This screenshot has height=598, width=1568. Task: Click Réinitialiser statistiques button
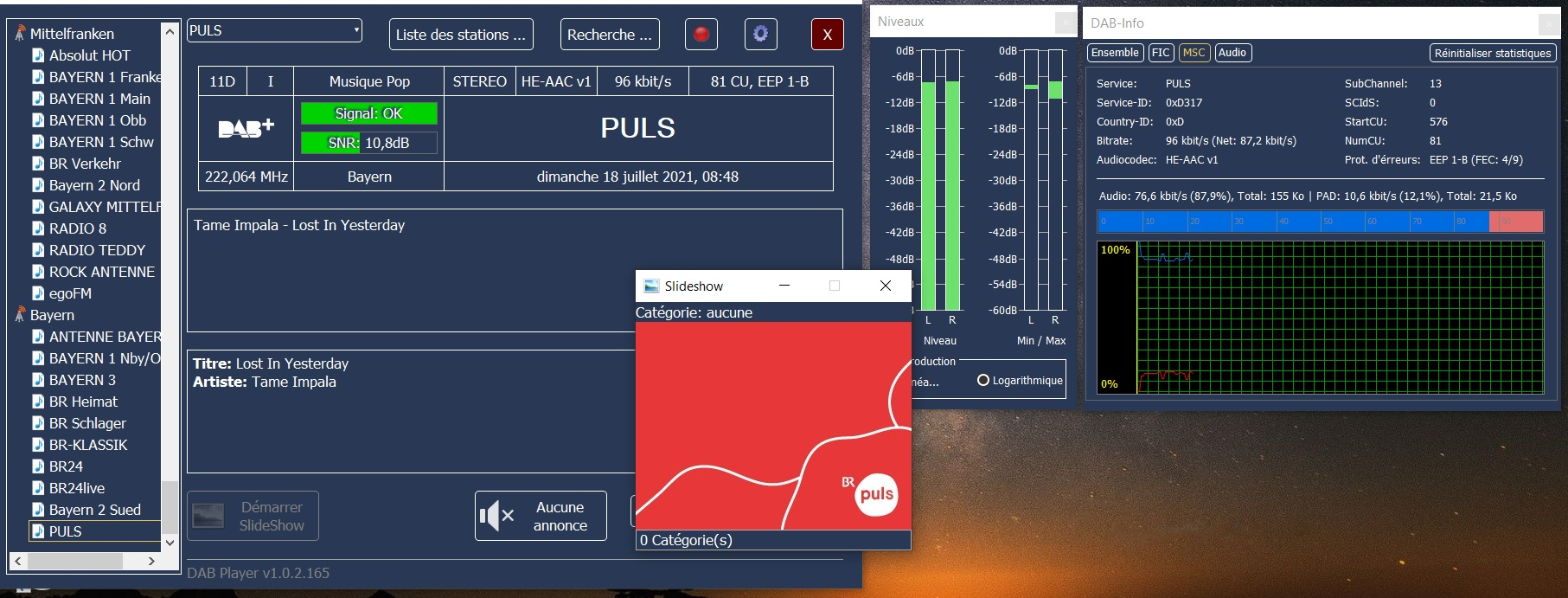click(1493, 53)
